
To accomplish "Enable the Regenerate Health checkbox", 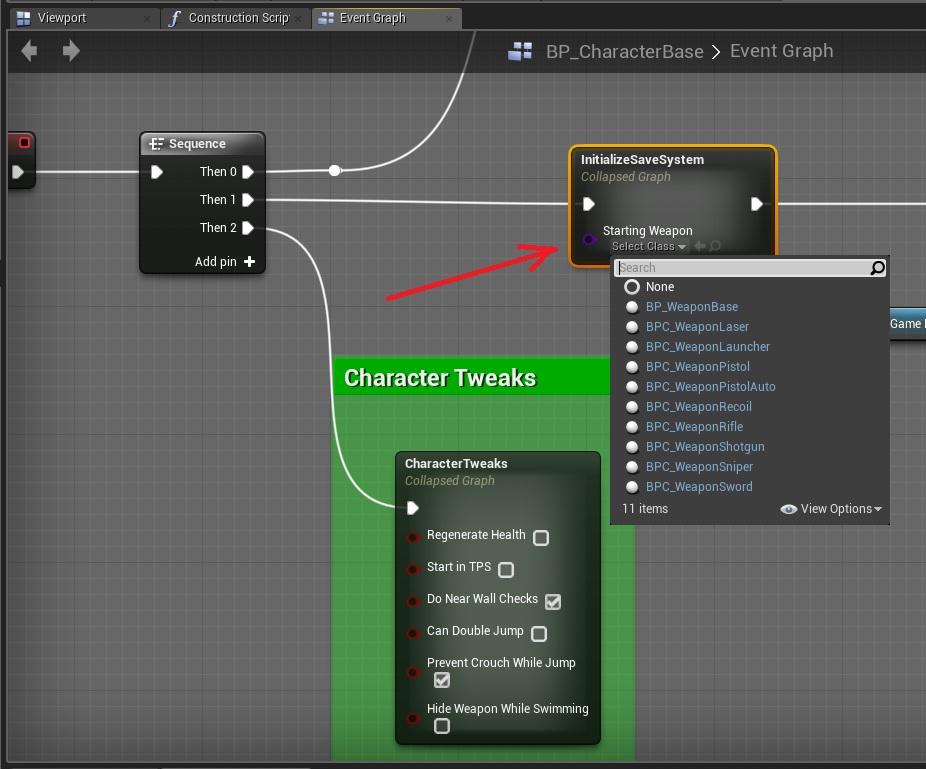I will (541, 538).
